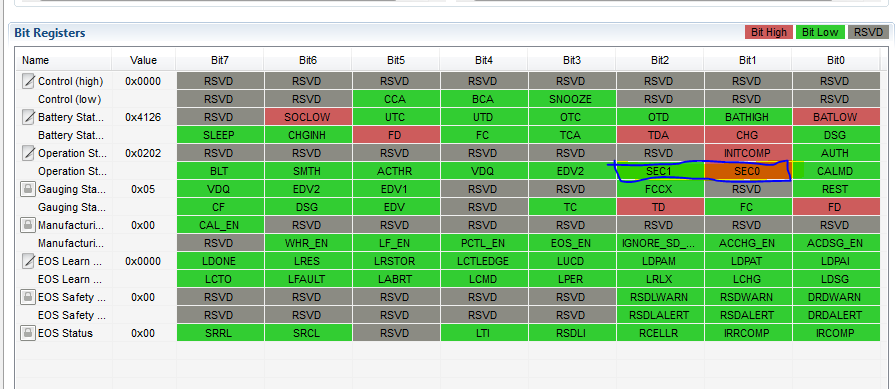The height and width of the screenshot is (389, 895).
Task: Select the UTC bit cell
Action: (x=396, y=117)
